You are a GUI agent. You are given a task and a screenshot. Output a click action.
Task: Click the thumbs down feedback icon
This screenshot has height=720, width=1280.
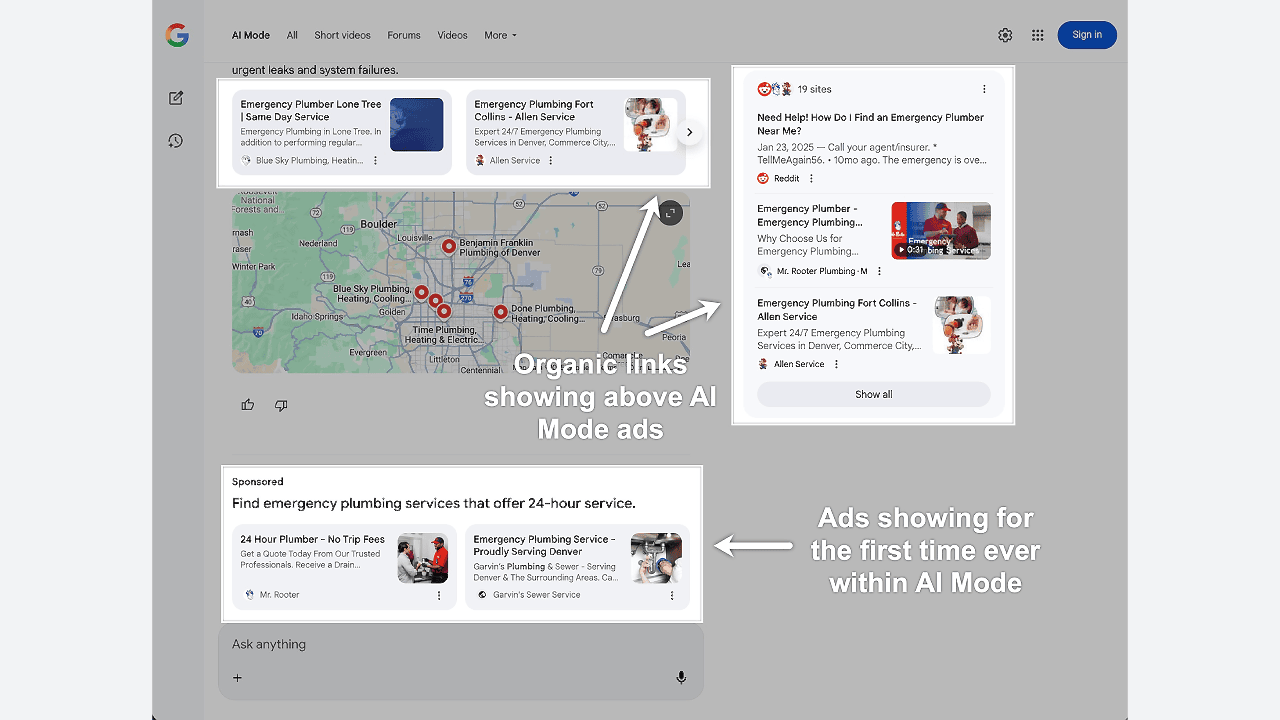coord(281,405)
